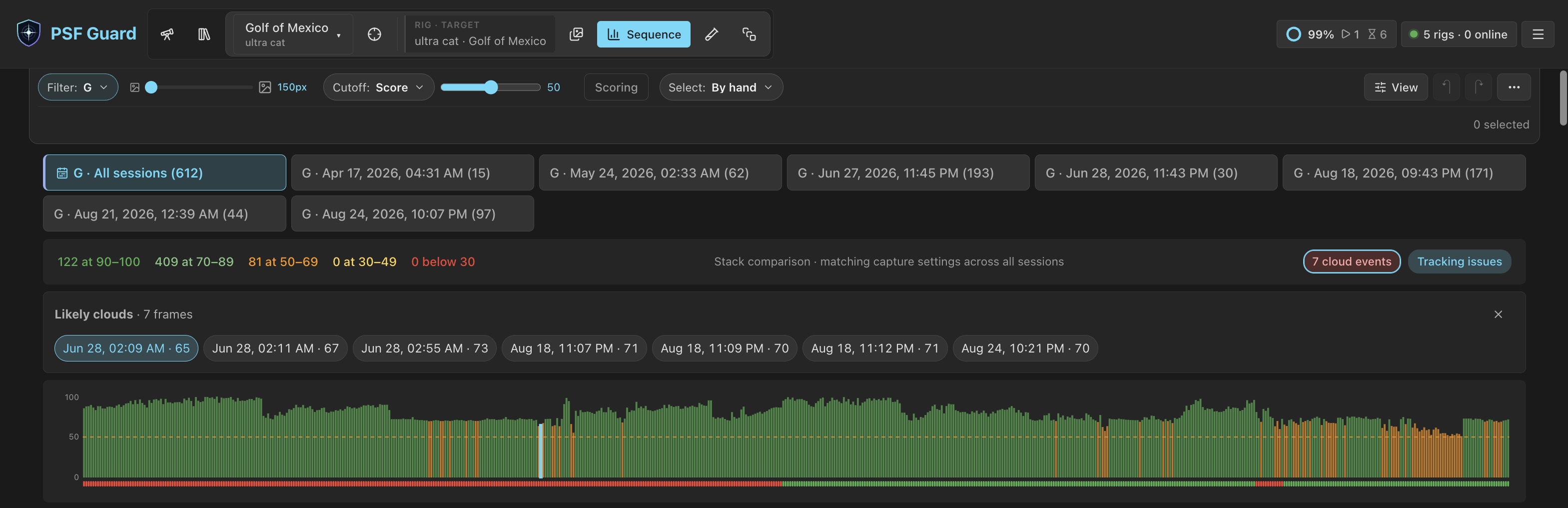Select the Jun 27, 2026 session tab

pyautogui.click(x=907, y=172)
